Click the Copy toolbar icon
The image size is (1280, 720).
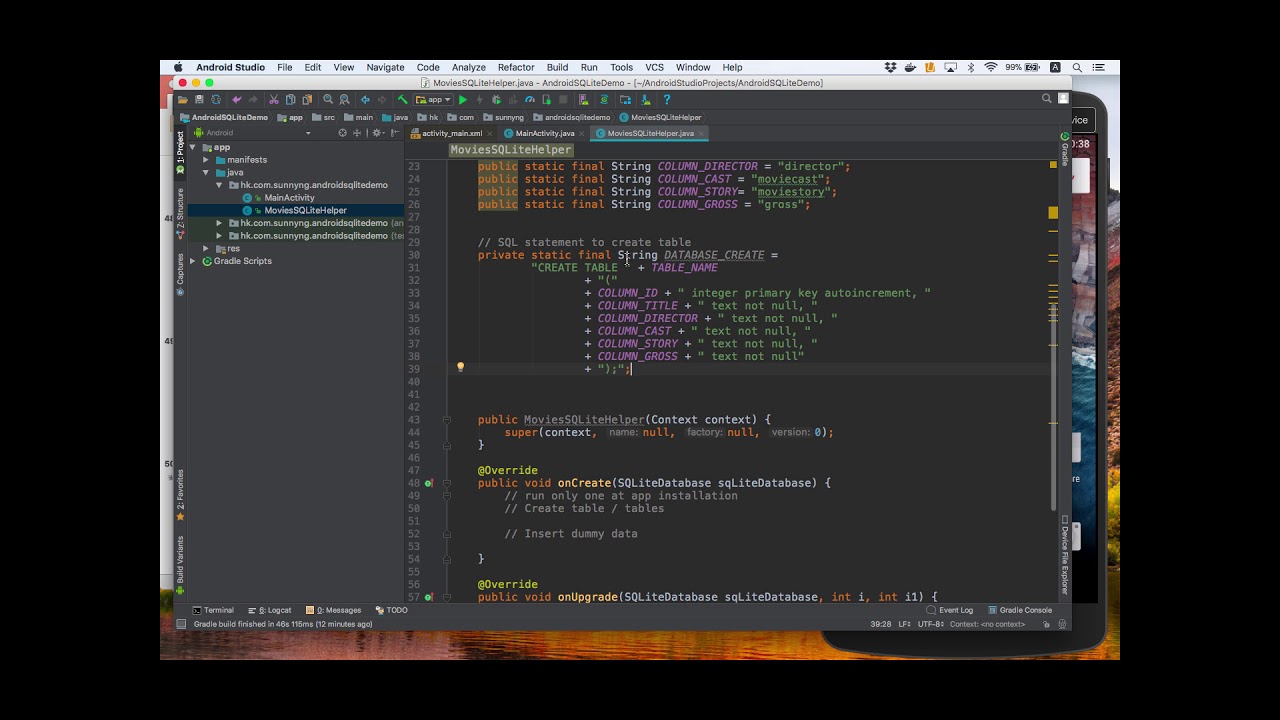290,100
